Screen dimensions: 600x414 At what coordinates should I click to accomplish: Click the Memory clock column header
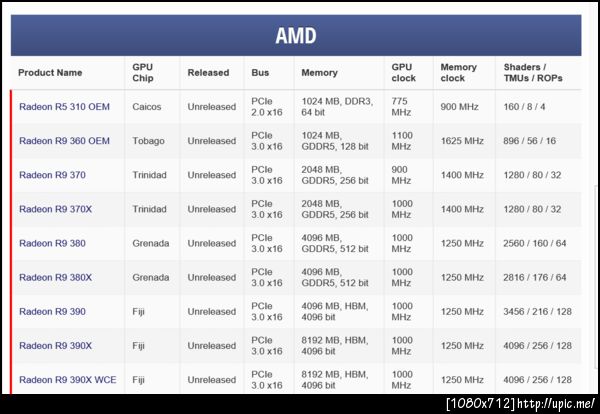(x=459, y=73)
